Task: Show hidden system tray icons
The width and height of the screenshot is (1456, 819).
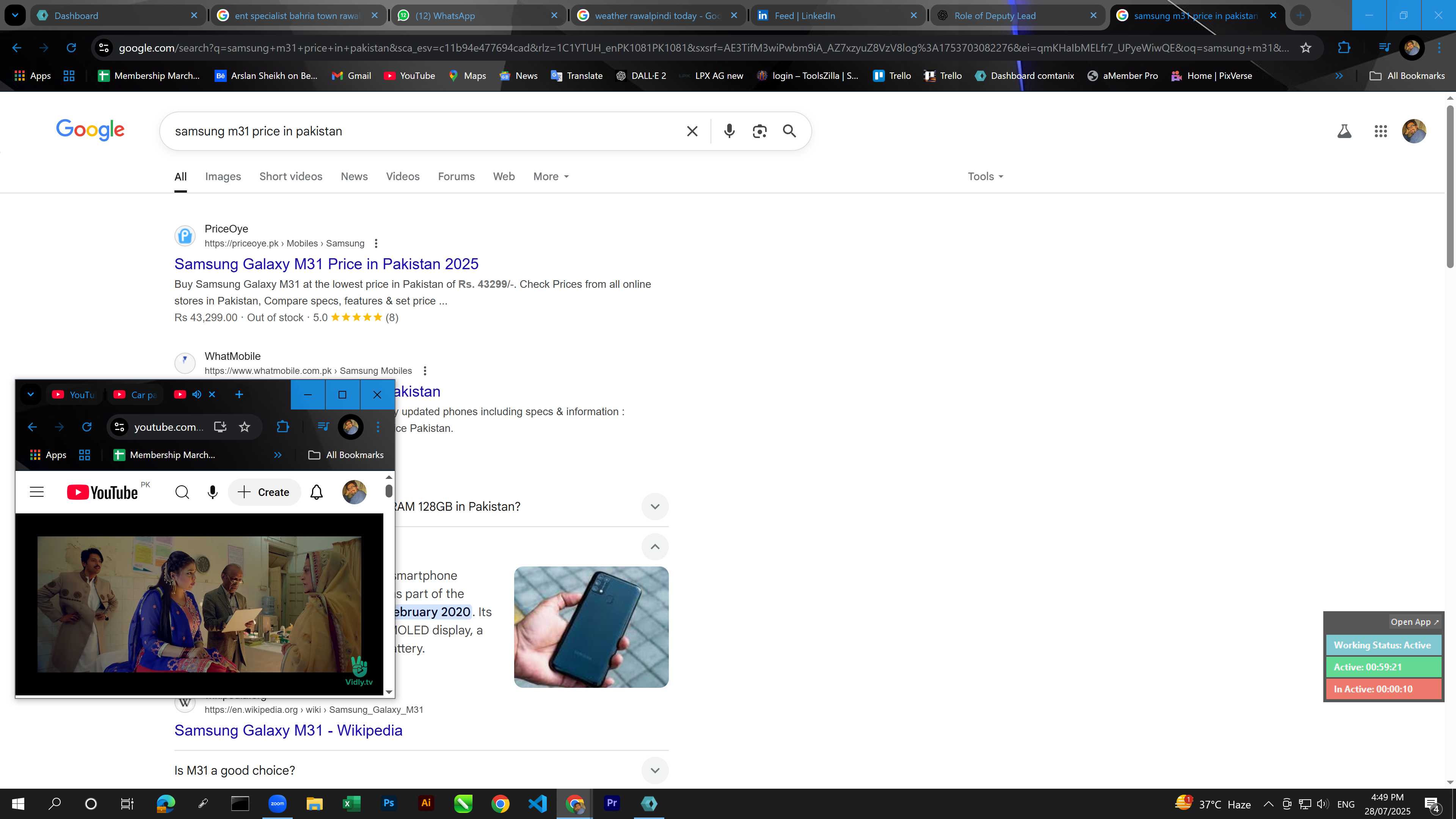Action: coord(1268,804)
